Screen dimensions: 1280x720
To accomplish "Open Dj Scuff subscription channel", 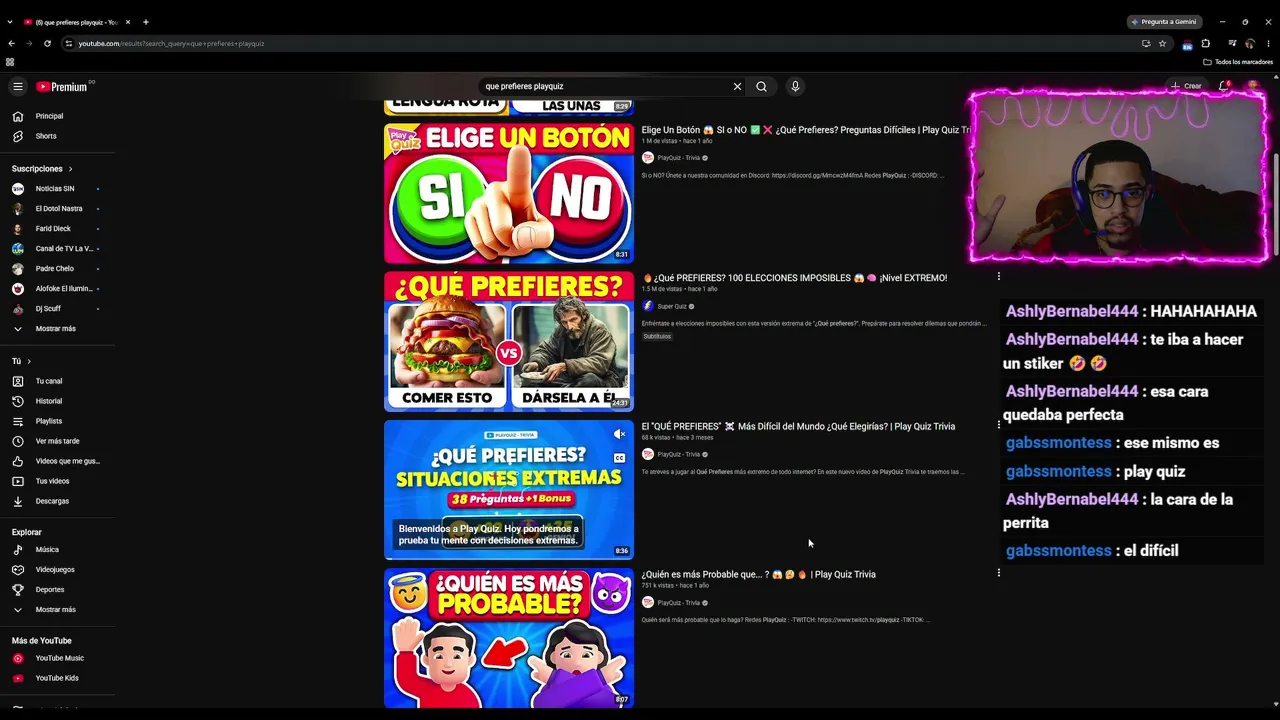I will (x=57, y=309).
